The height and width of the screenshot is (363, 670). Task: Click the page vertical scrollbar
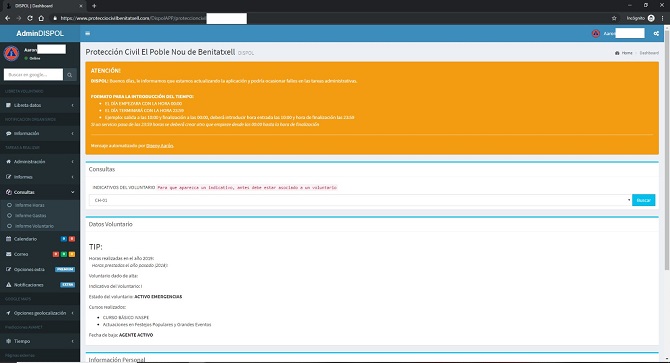tap(667, 149)
